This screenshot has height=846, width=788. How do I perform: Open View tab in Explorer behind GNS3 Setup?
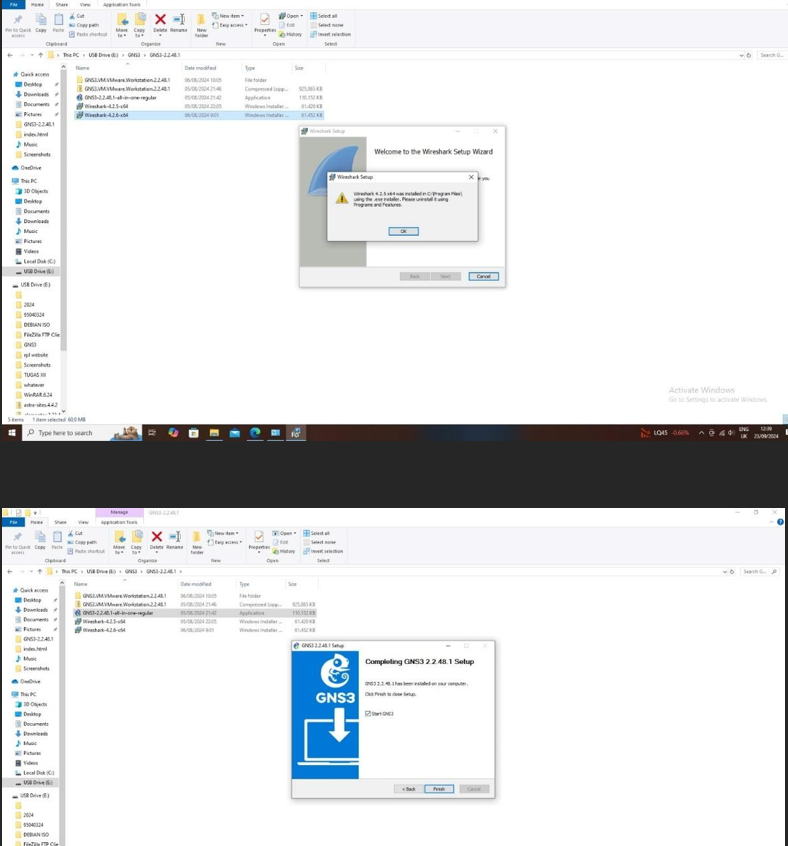pyautogui.click(x=83, y=522)
